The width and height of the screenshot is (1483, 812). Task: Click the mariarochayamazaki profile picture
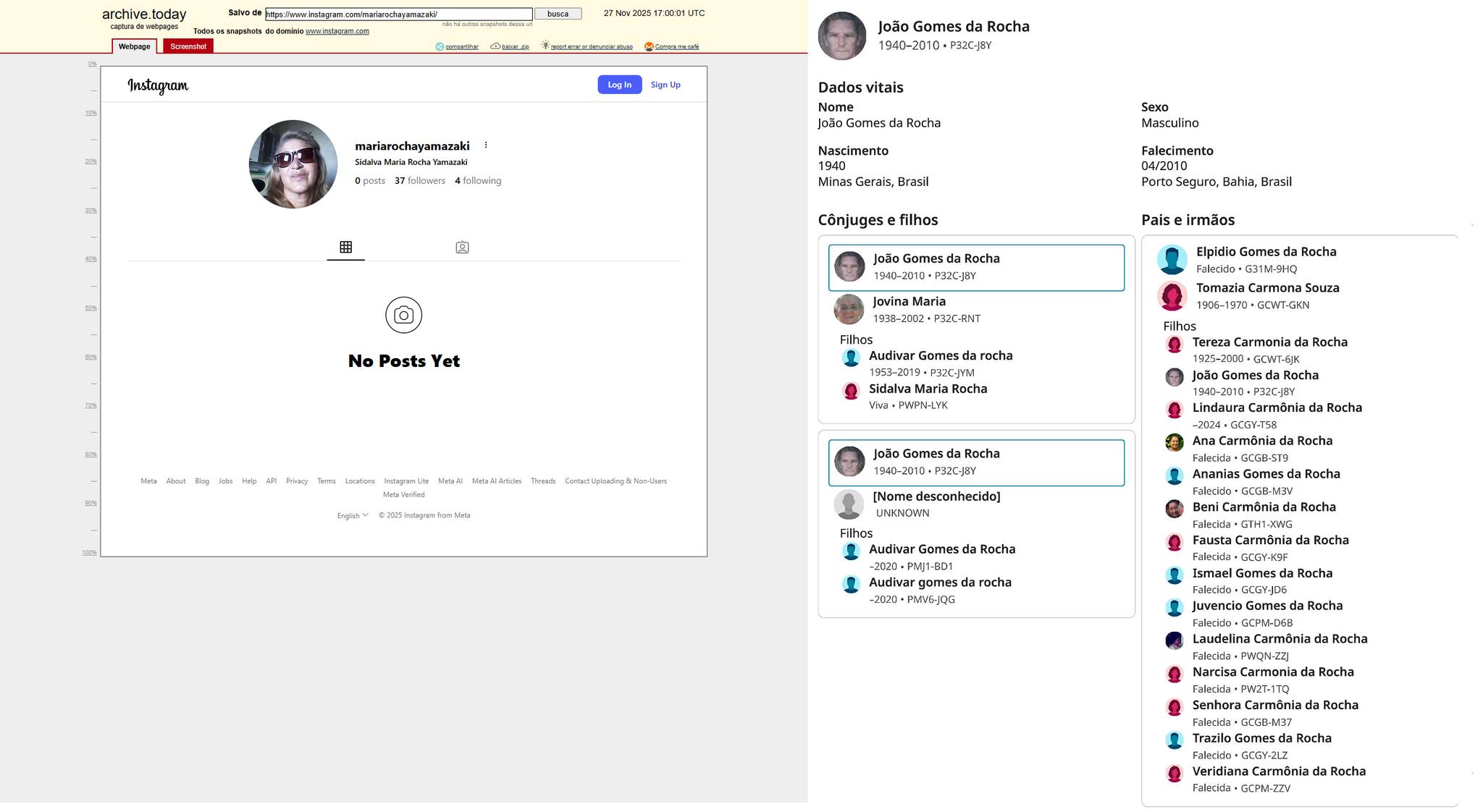[x=293, y=164]
